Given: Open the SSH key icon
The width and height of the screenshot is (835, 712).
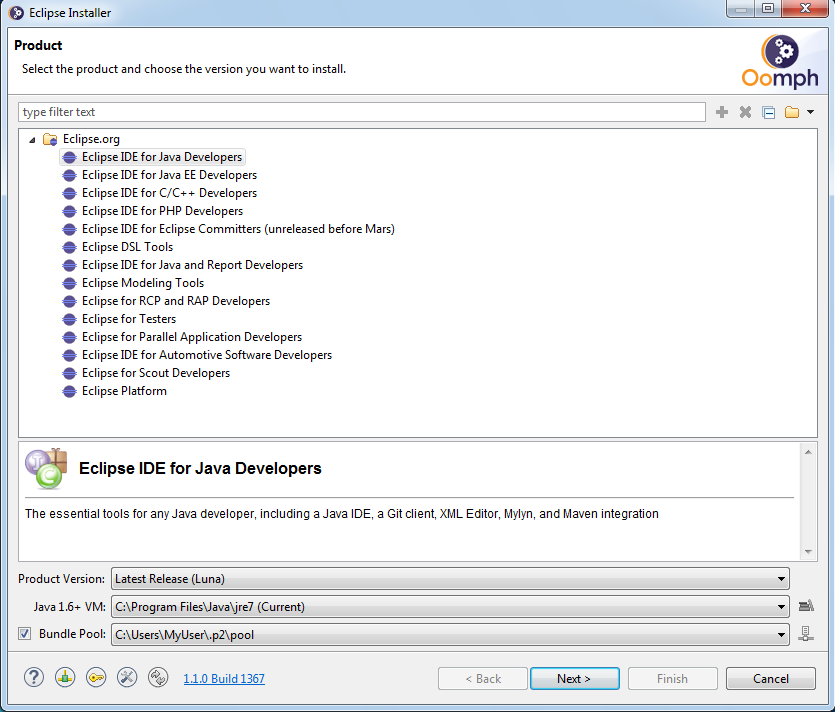Looking at the screenshot, I should pos(96,677).
